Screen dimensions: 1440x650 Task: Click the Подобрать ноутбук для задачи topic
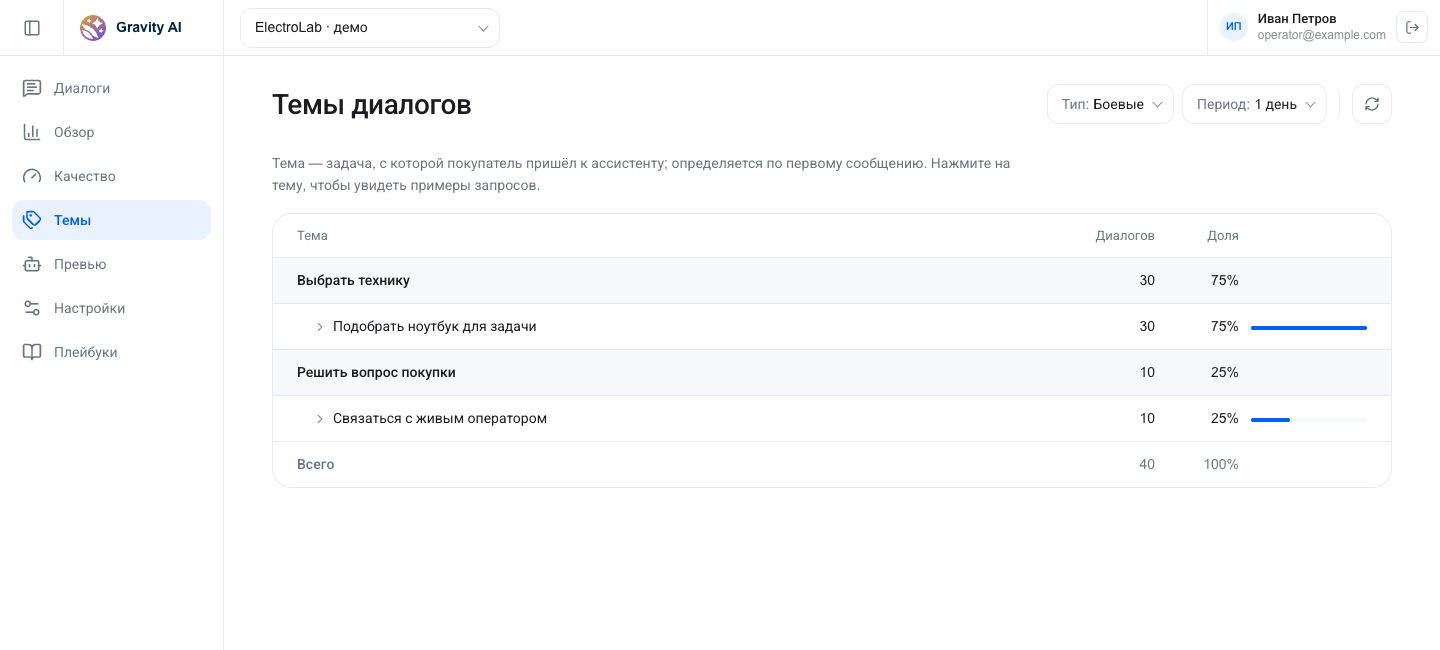click(435, 327)
